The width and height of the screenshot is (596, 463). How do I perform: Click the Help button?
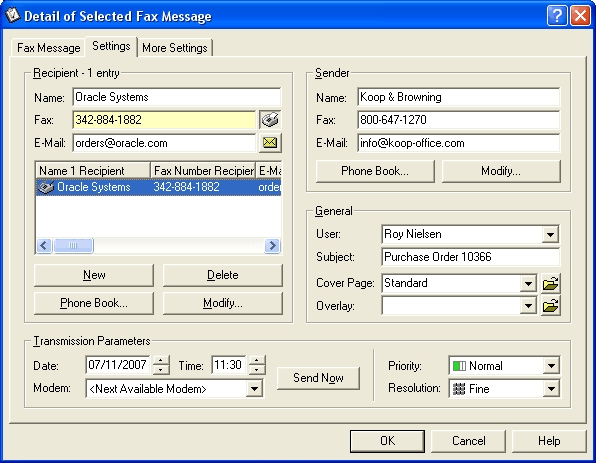point(549,441)
